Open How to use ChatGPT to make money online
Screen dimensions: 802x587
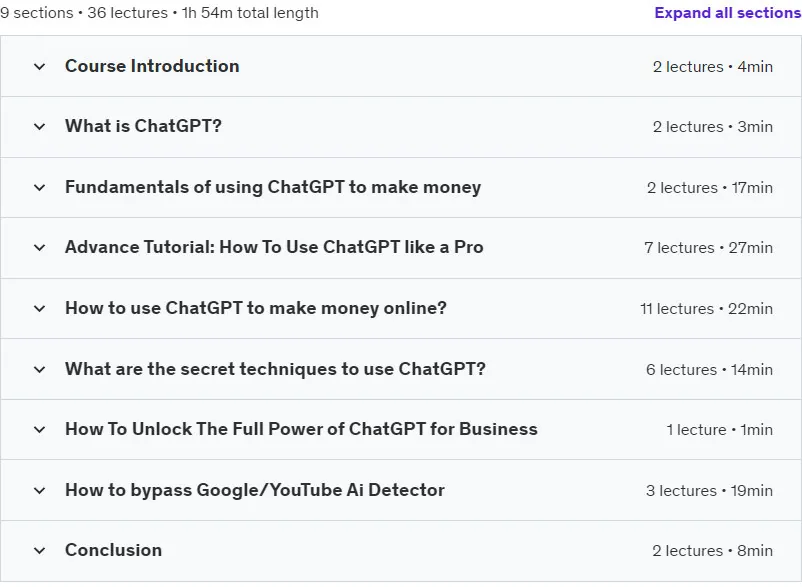click(x=256, y=308)
